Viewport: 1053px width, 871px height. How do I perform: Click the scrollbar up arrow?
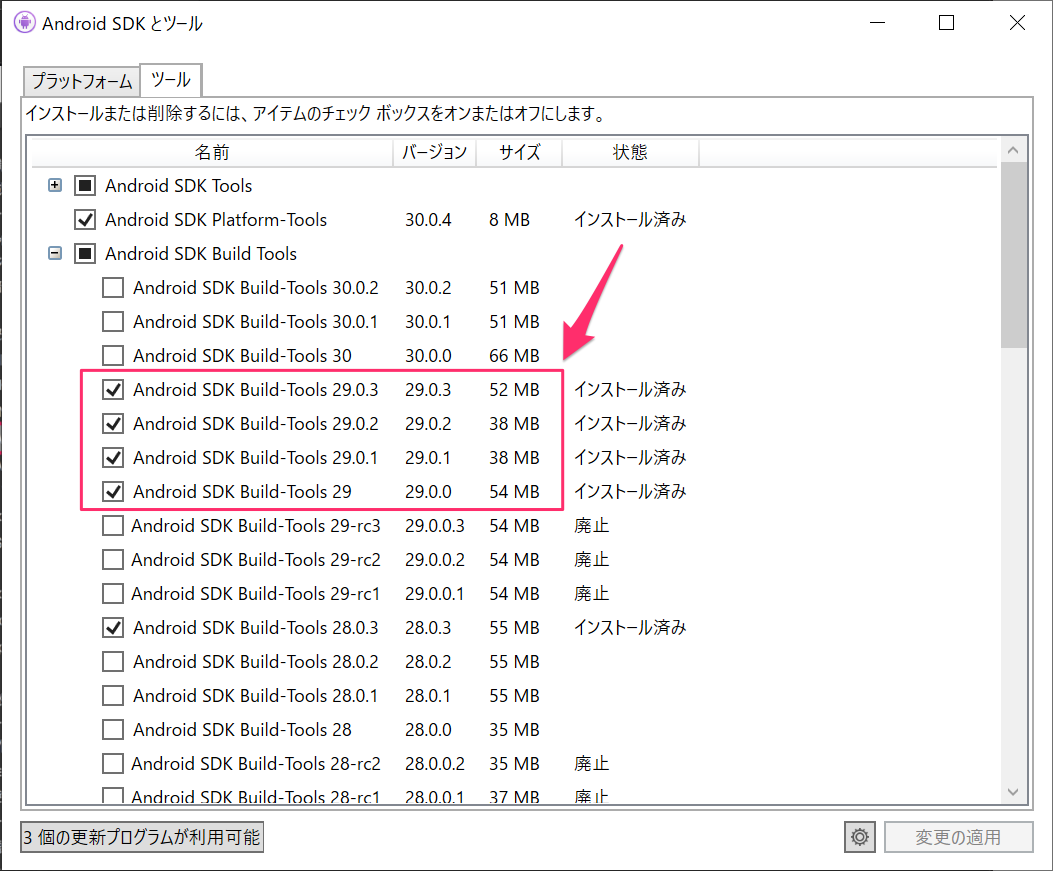click(1013, 150)
